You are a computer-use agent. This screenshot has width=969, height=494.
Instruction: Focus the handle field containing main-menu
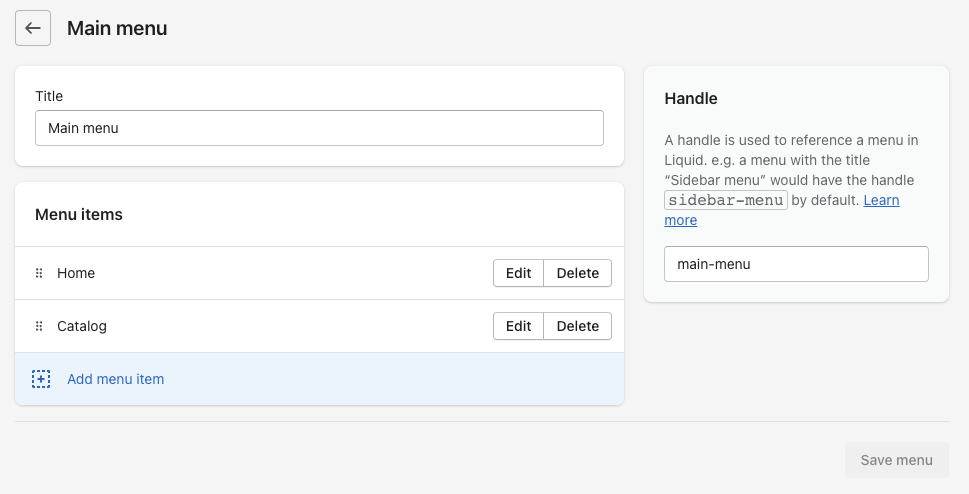click(x=796, y=264)
